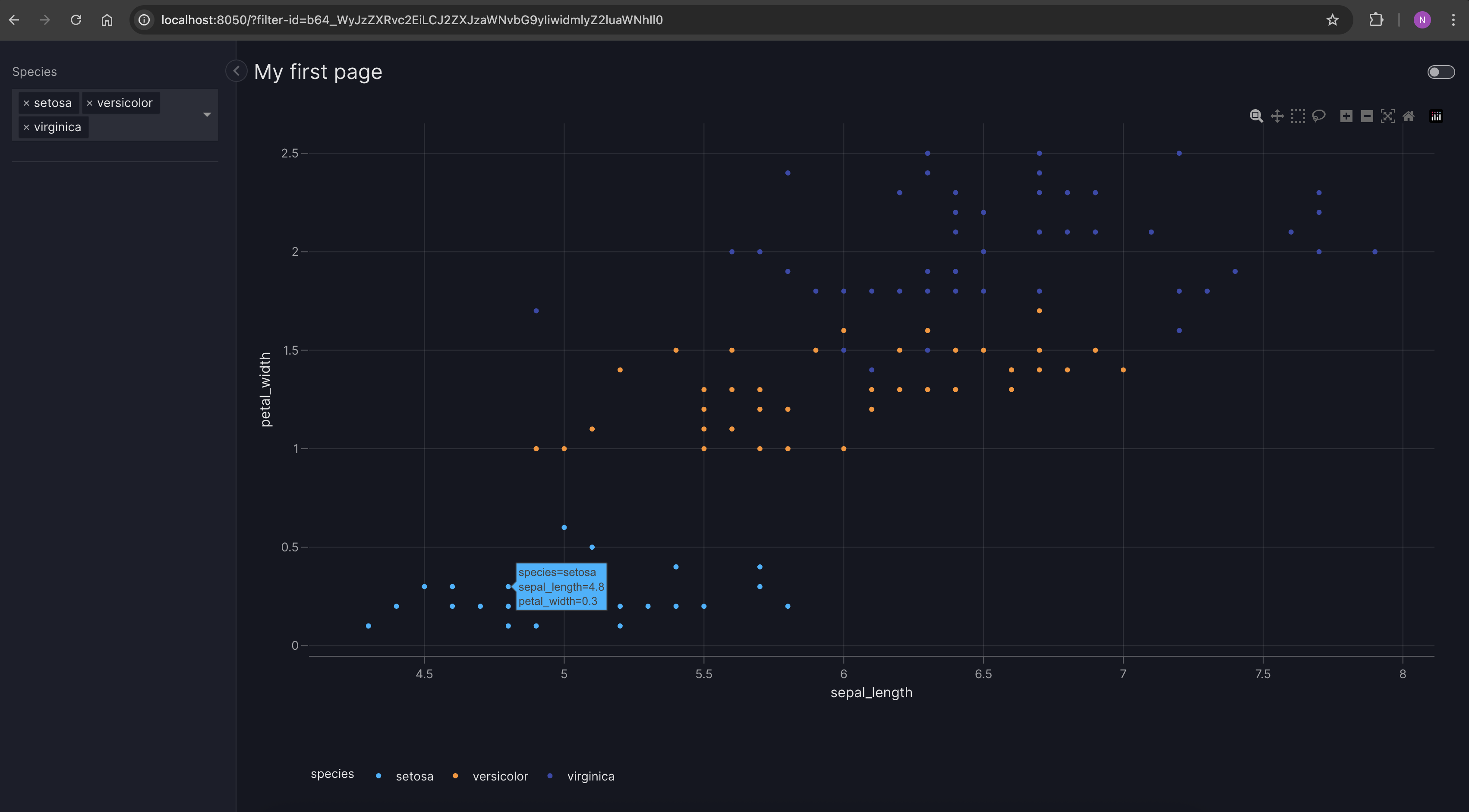Bookmark this page with star icon
1469x812 pixels.
pos(1332,20)
